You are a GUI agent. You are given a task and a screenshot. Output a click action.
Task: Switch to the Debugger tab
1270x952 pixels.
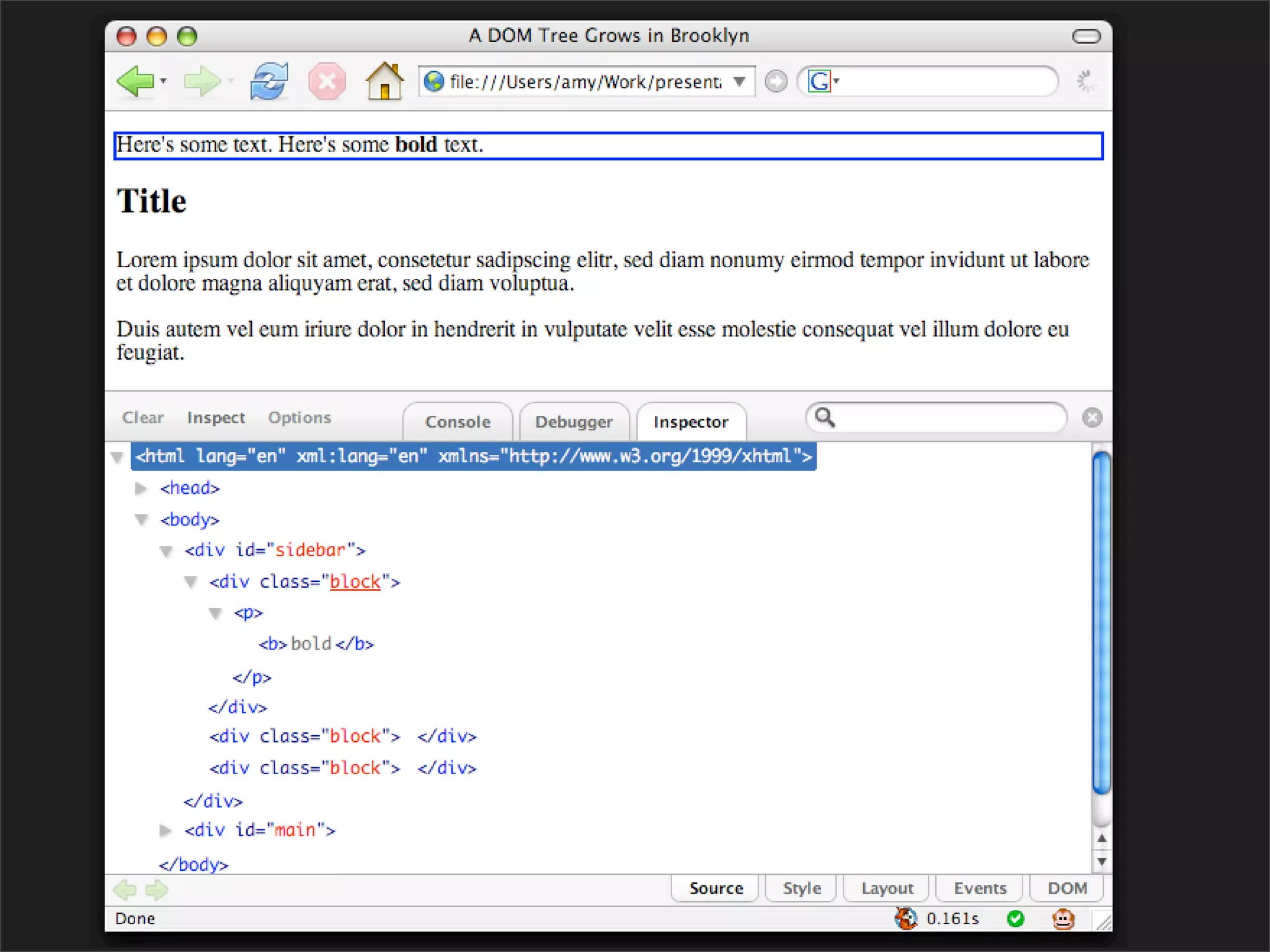click(x=574, y=421)
